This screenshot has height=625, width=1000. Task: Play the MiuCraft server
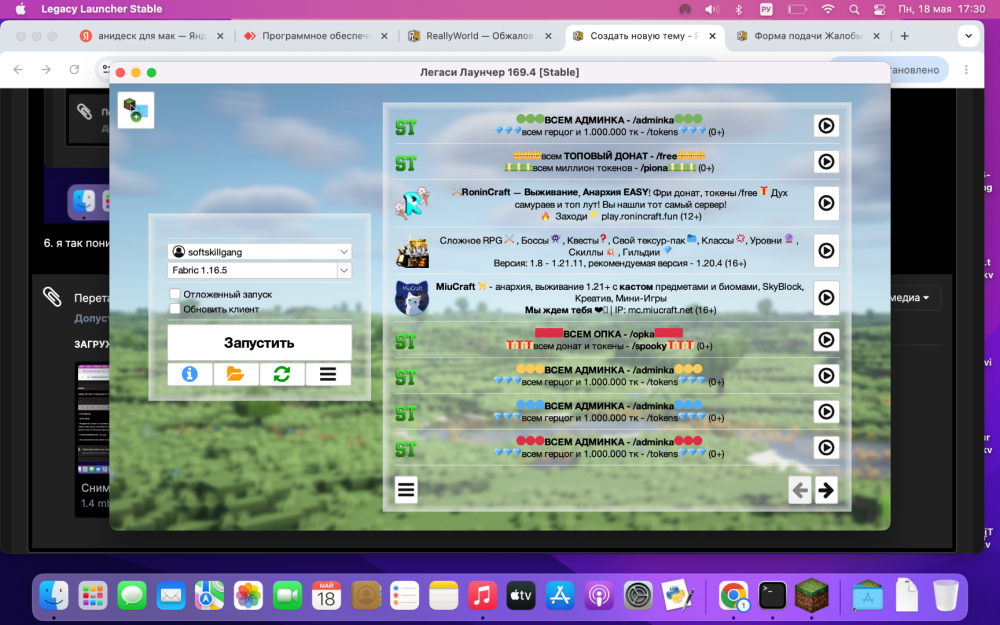[x=826, y=297]
